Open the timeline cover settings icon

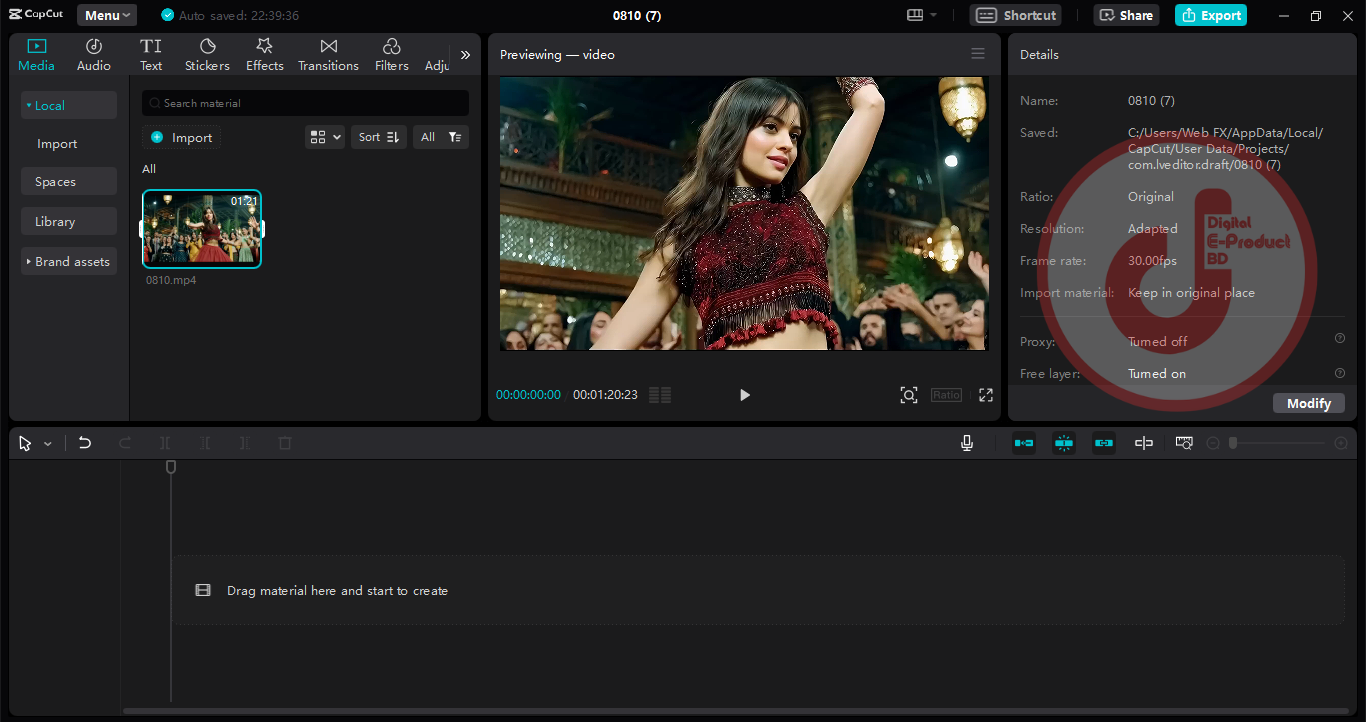pos(1184,443)
